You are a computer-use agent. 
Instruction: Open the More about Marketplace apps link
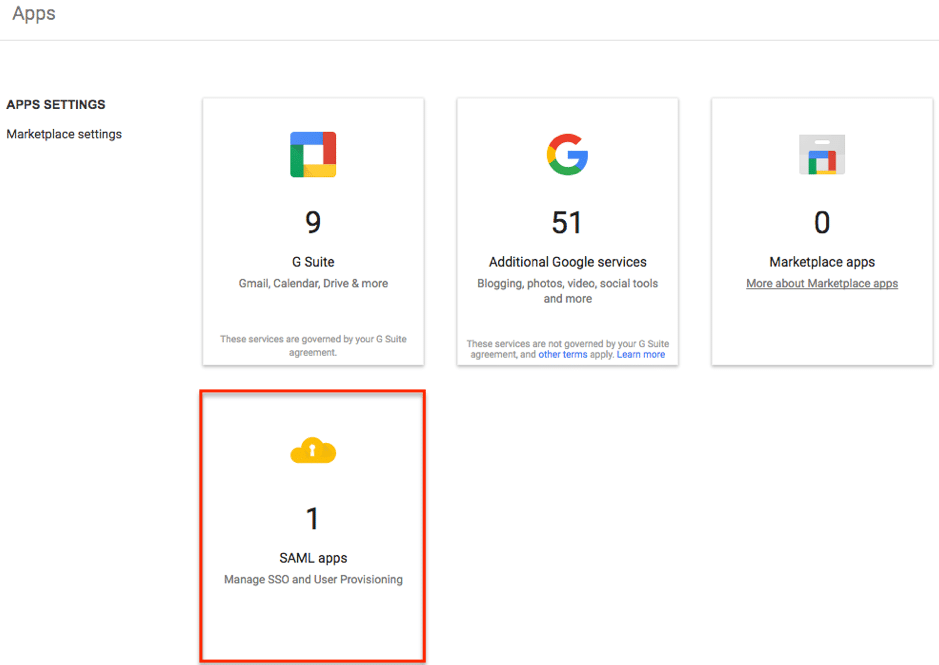pos(822,283)
